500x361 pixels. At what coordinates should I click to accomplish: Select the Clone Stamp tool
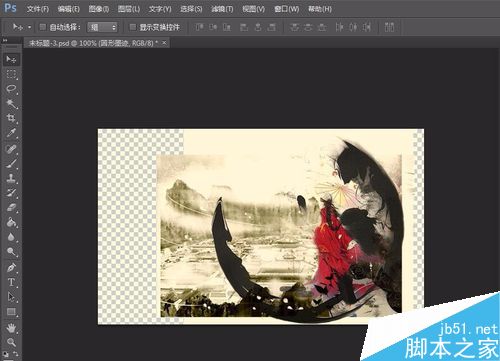11,178
